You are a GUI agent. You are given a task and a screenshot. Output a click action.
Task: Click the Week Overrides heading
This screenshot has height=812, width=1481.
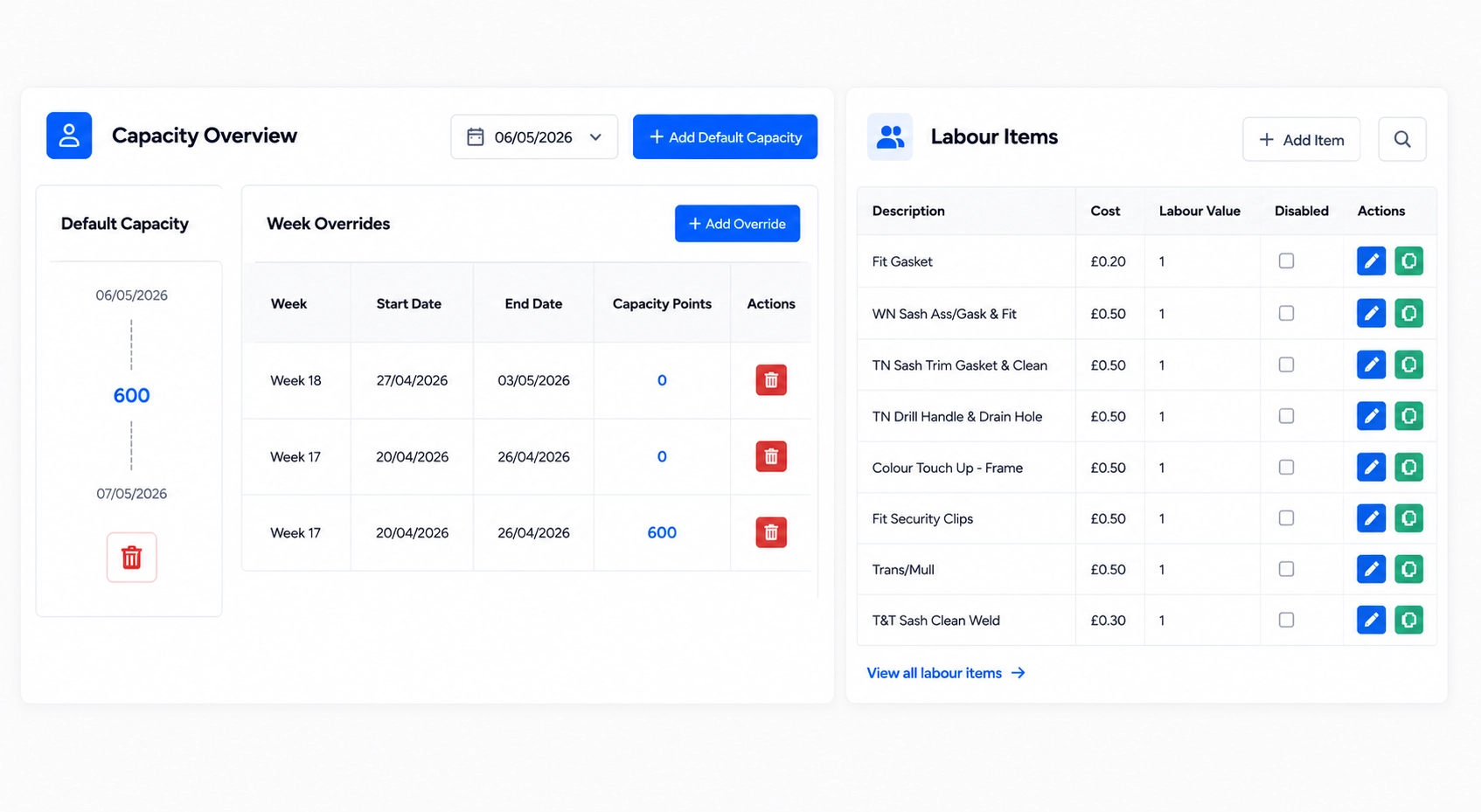pyautogui.click(x=328, y=224)
